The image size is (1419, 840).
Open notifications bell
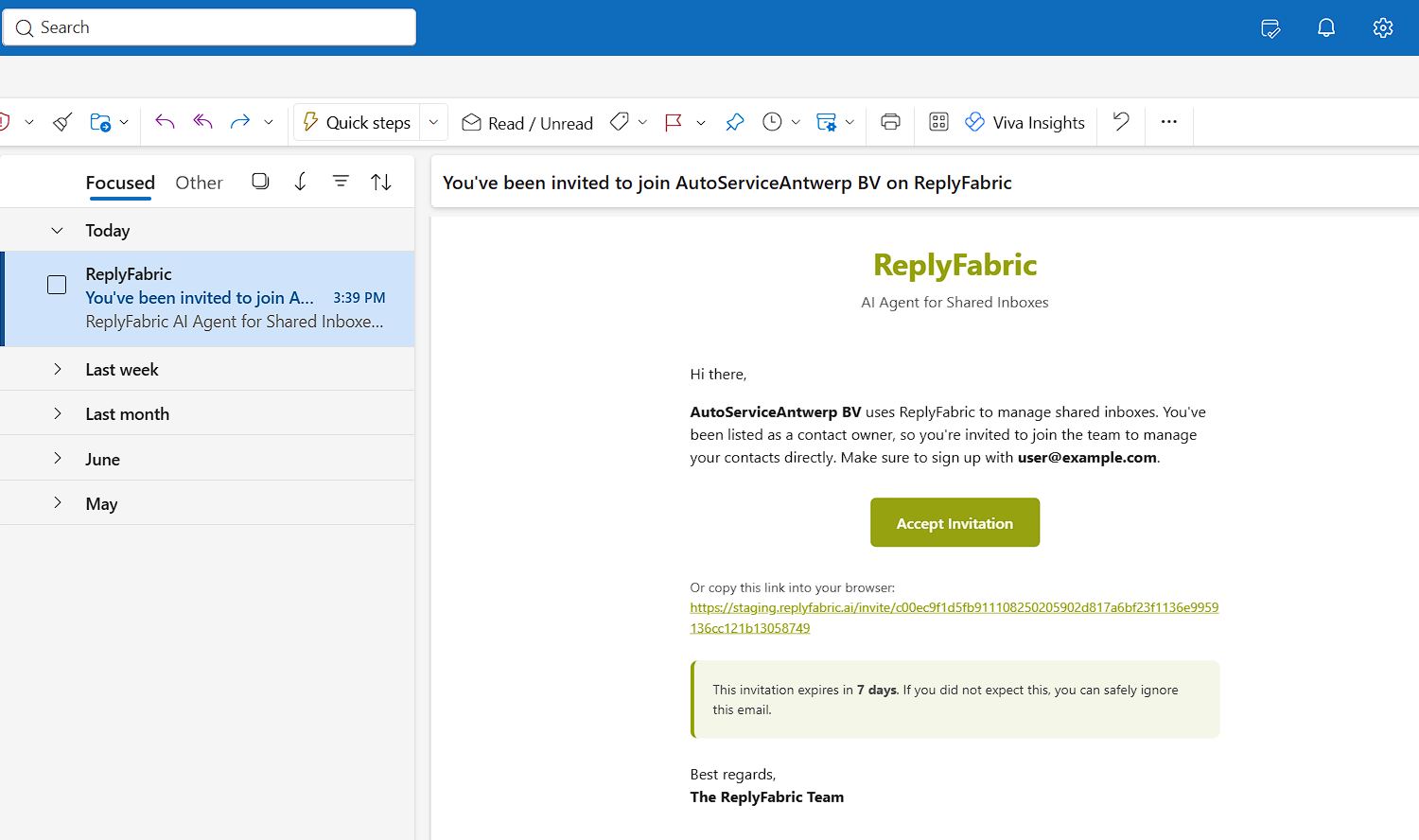[1326, 28]
